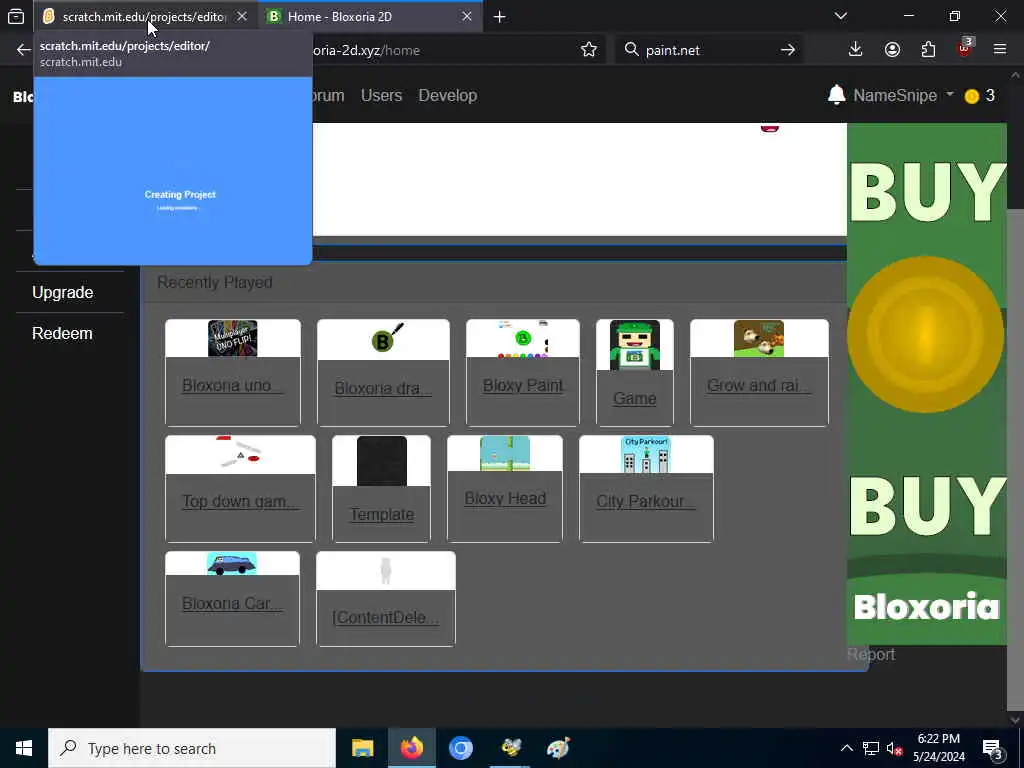The image size is (1024, 768).
Task: Open the Template game link
Action: [x=382, y=515]
